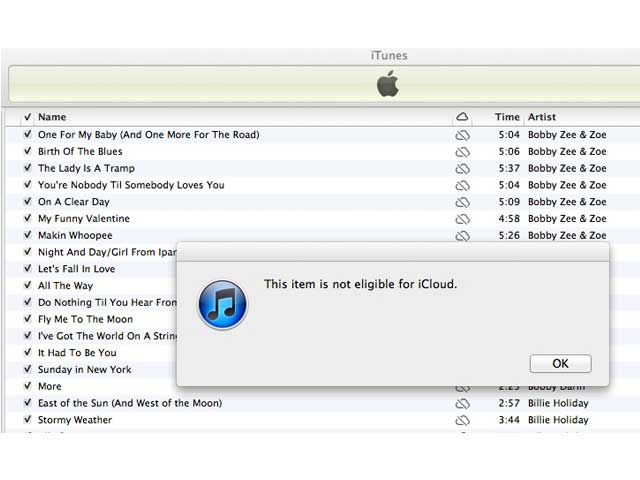Select the song It Had To Be You
Image resolution: width=640 pixels, height=480 pixels.
pos(77,352)
